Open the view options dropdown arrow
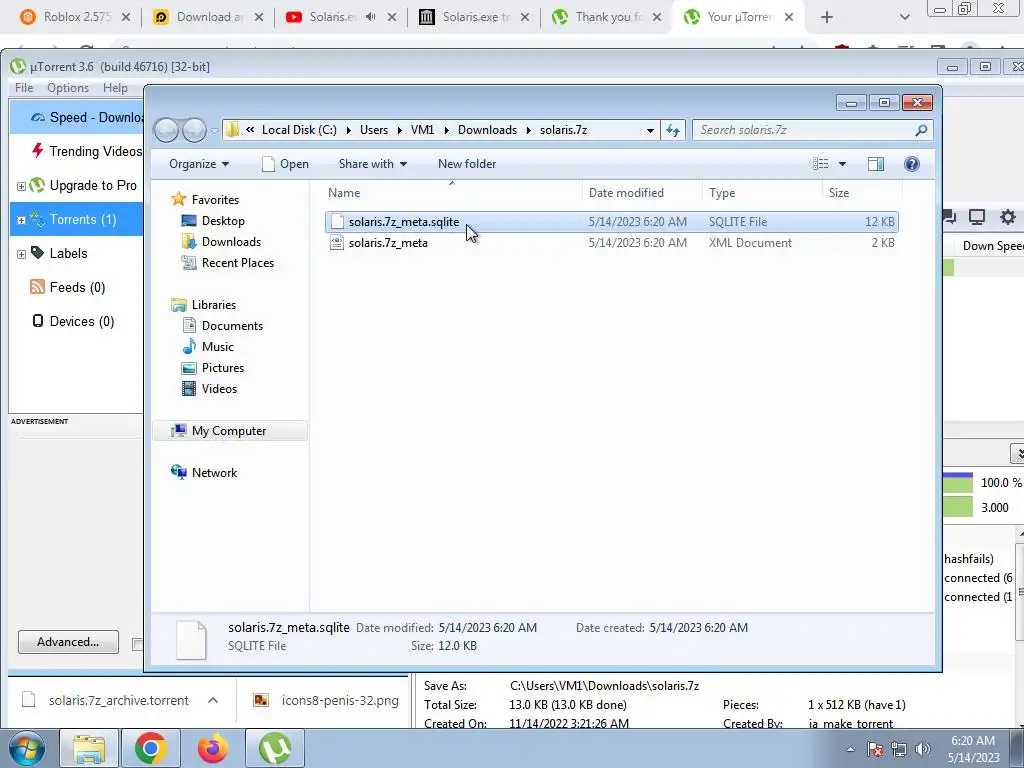Screen dimensions: 1024x768 pos(842,164)
